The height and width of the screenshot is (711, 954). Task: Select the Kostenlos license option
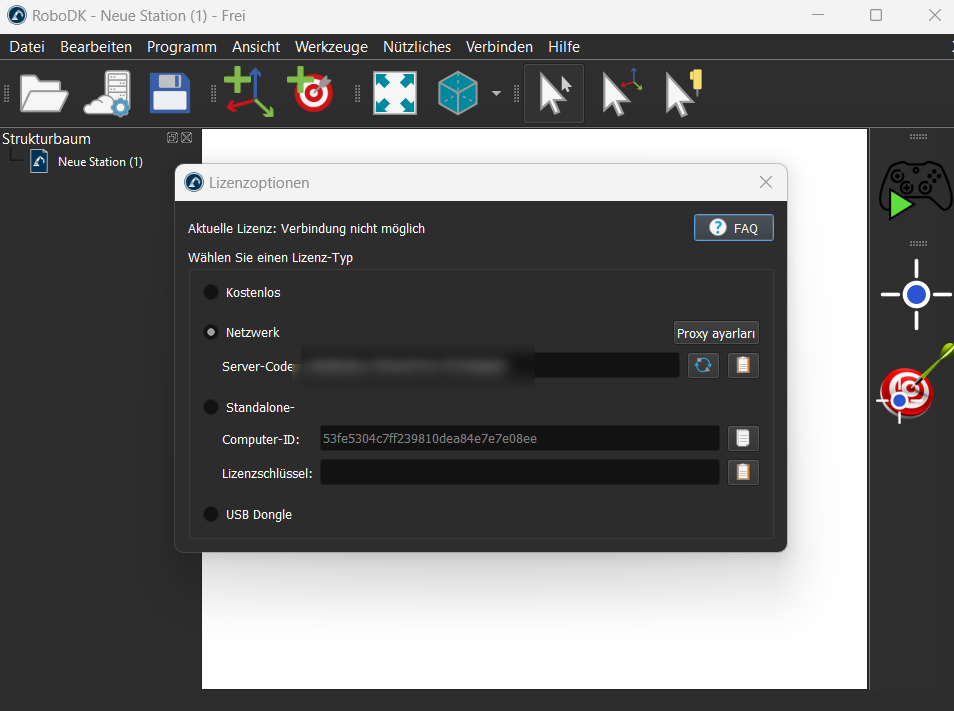211,292
